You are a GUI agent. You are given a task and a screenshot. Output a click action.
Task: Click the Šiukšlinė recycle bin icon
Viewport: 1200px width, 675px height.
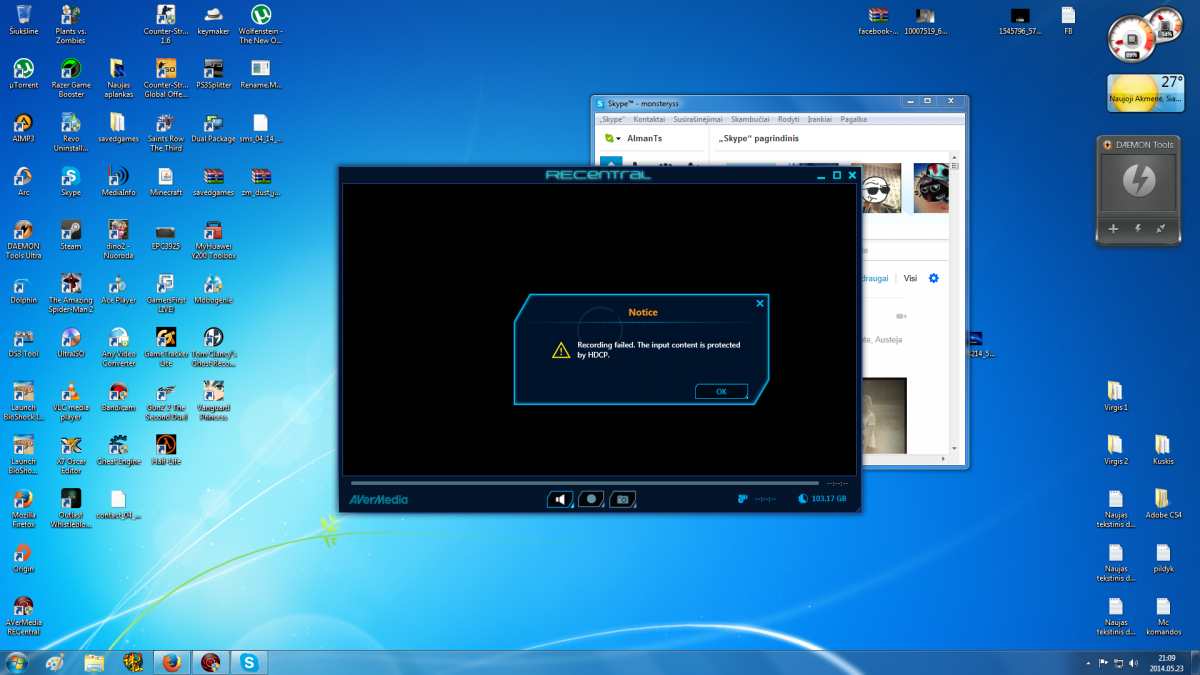[22, 21]
